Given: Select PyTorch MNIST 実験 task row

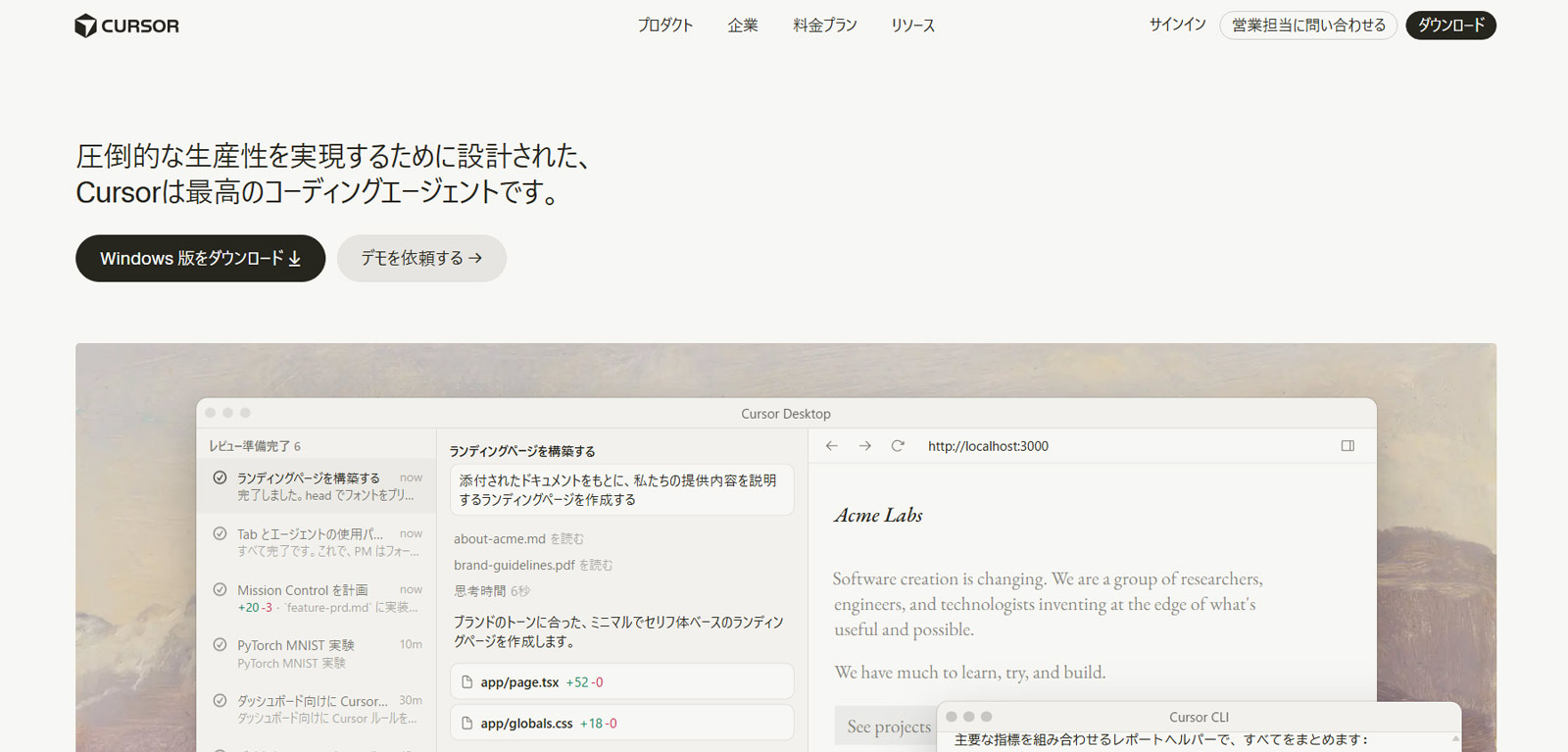Looking at the screenshot, I should pos(316,654).
